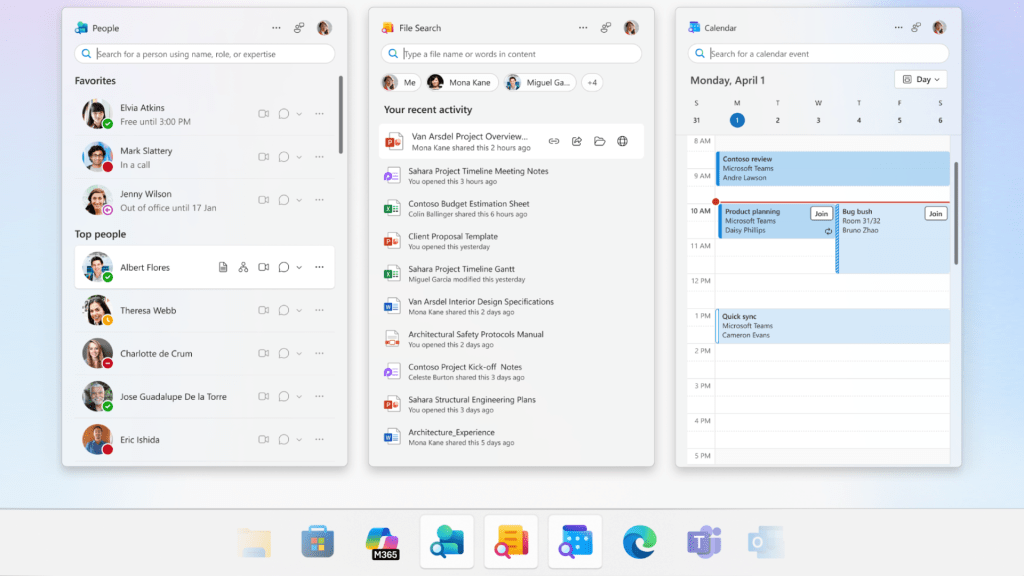Open the File Search overflow menu
This screenshot has height=576, width=1024.
pyautogui.click(x=584, y=27)
